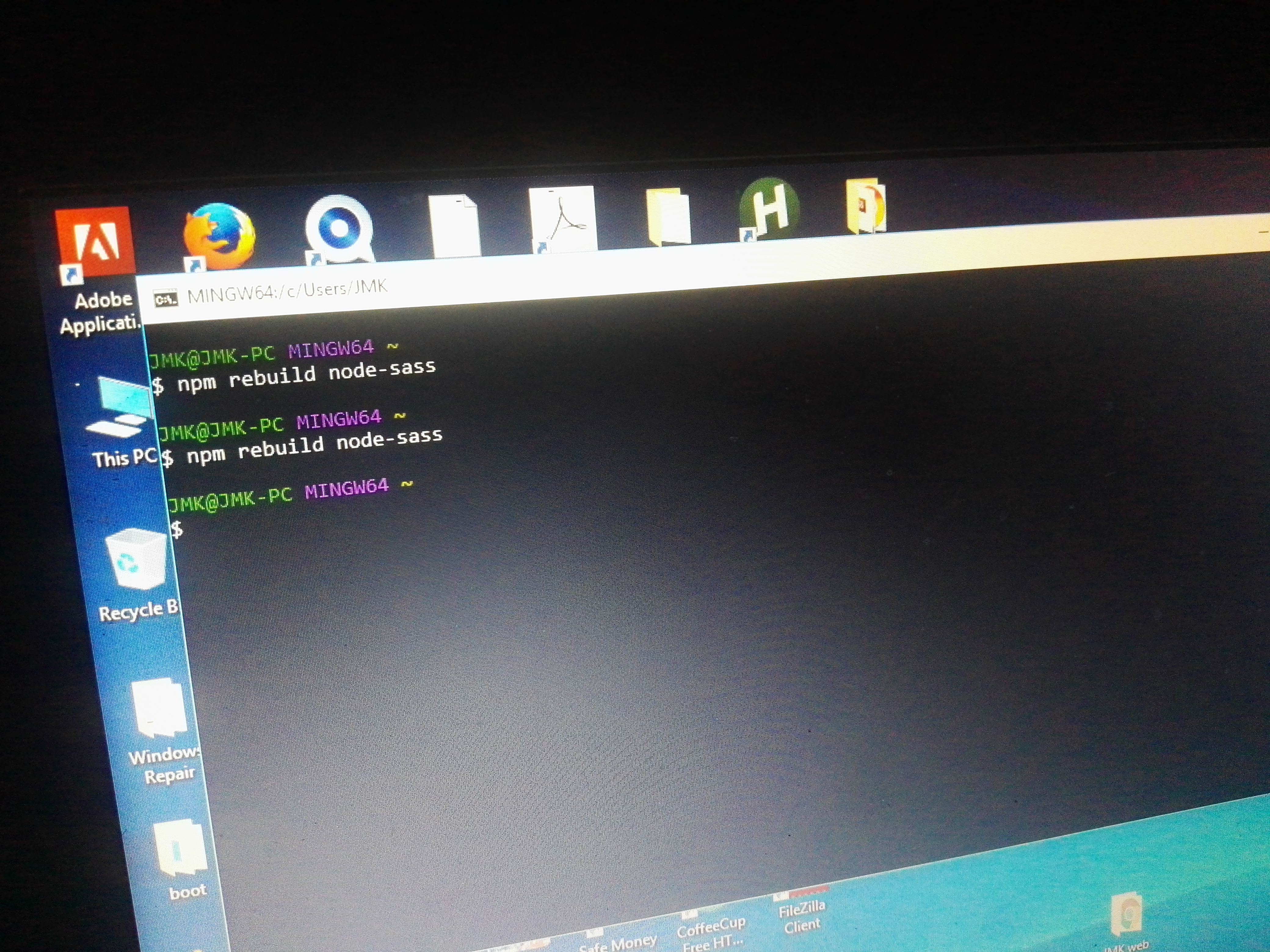Open the JMK web desktop icon
Image resolution: width=1270 pixels, height=952 pixels.
click(1126, 922)
